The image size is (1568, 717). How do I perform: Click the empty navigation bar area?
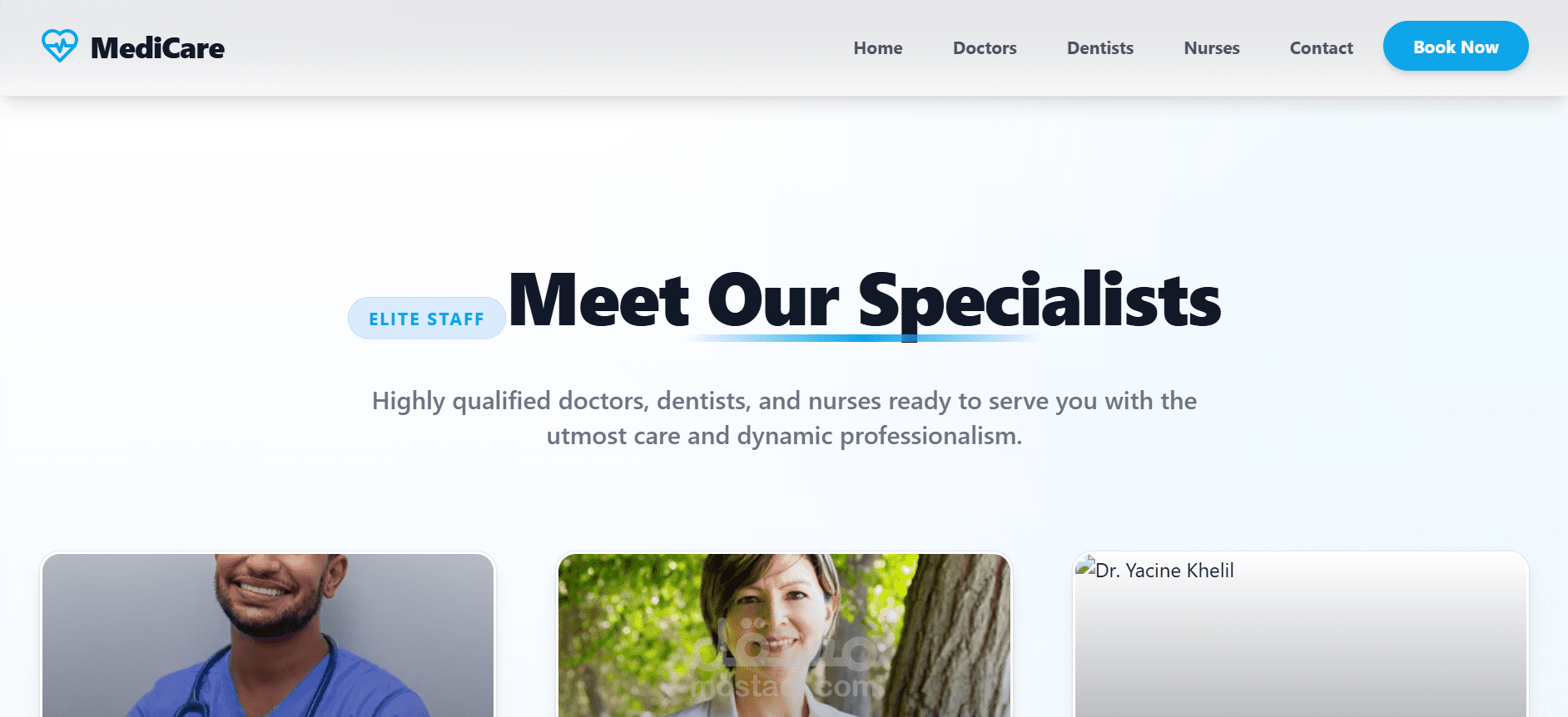[533, 48]
